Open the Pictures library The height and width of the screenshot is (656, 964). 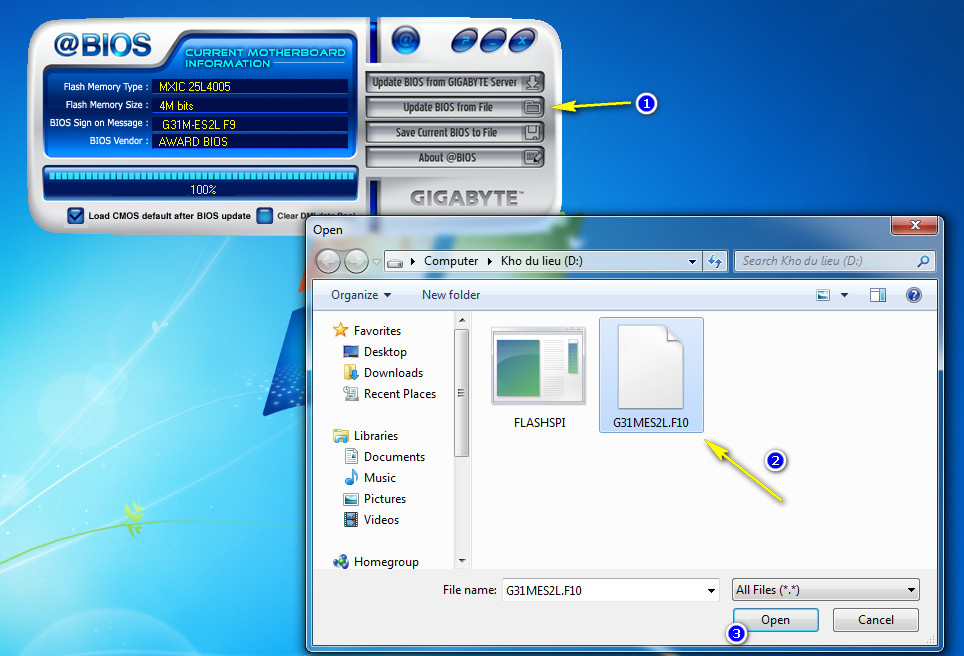click(384, 499)
